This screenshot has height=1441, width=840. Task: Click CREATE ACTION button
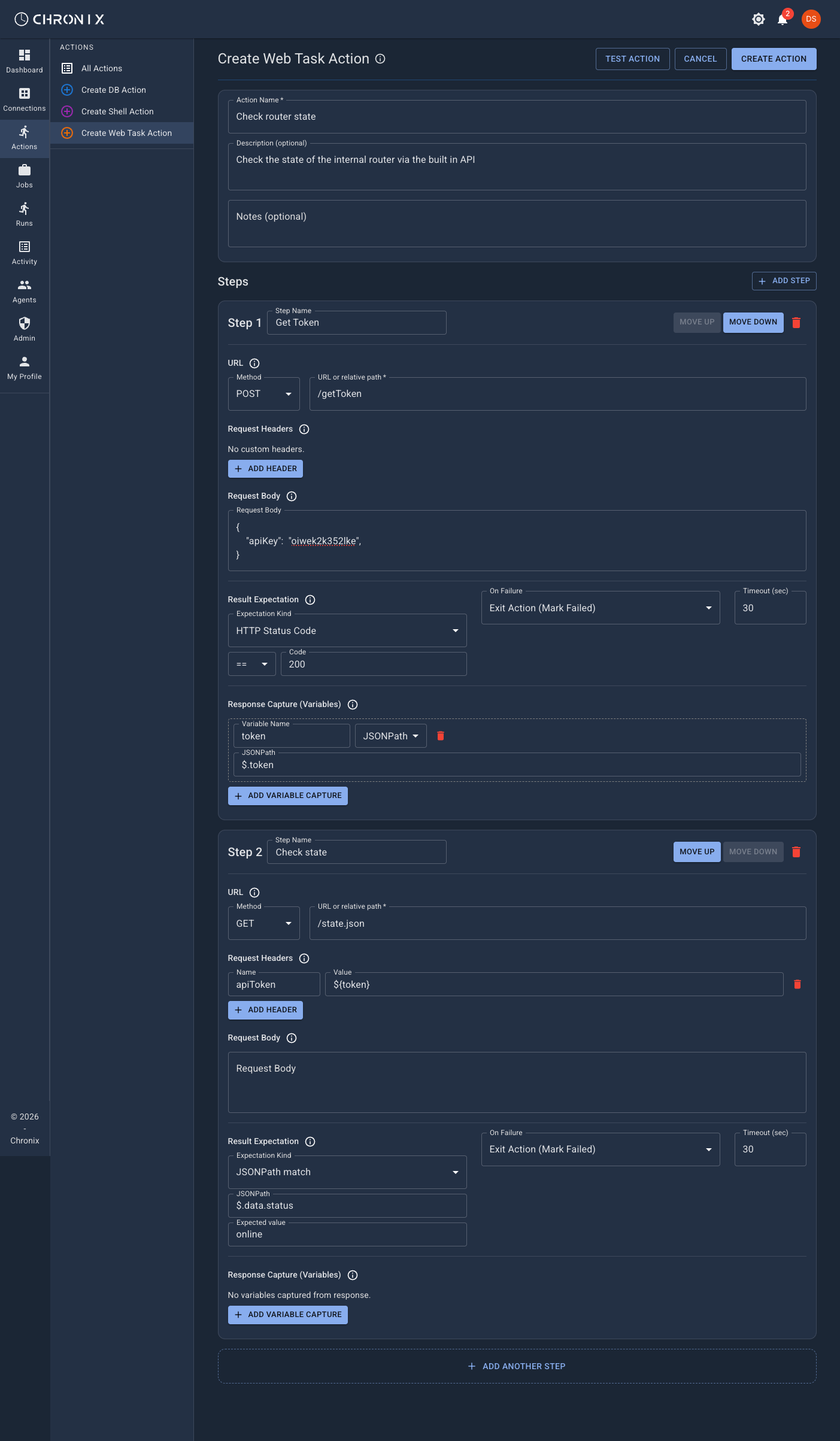(774, 59)
